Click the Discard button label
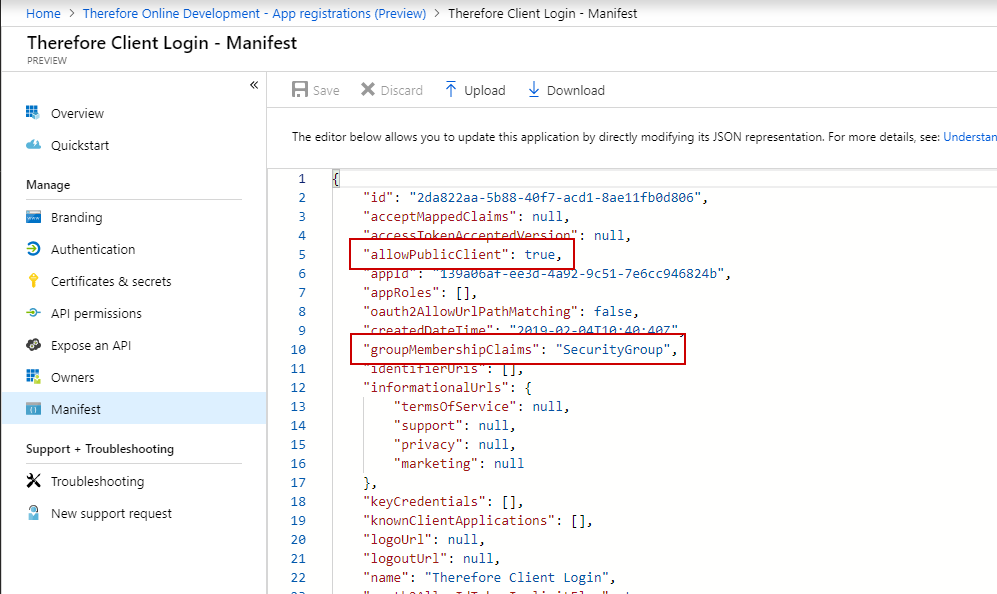This screenshot has height=594, width=997. tap(401, 90)
